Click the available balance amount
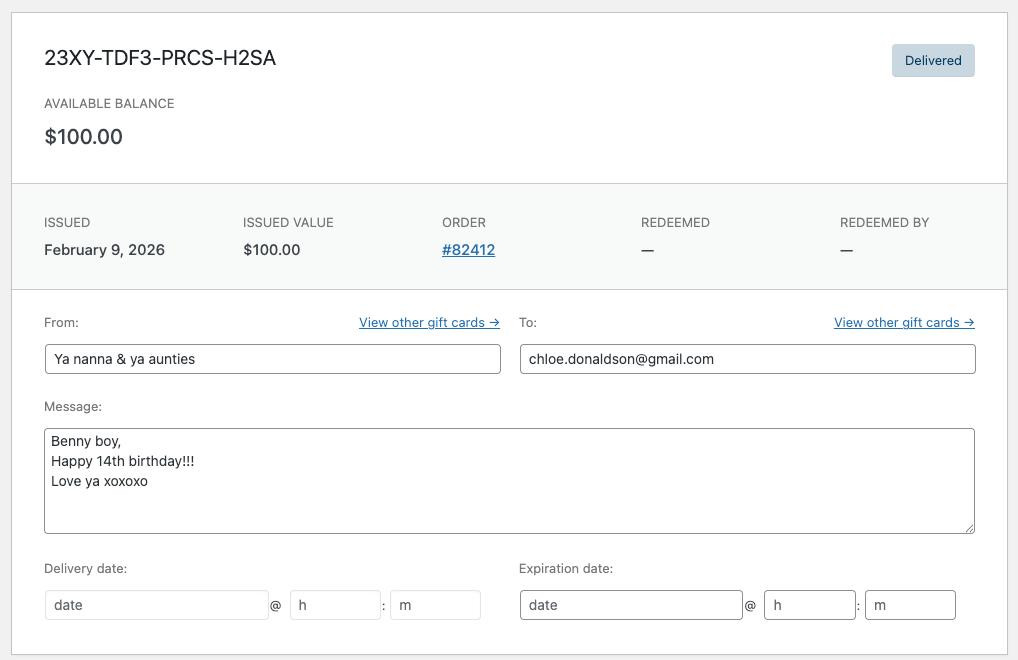Viewport: 1018px width, 660px height. (x=83, y=137)
